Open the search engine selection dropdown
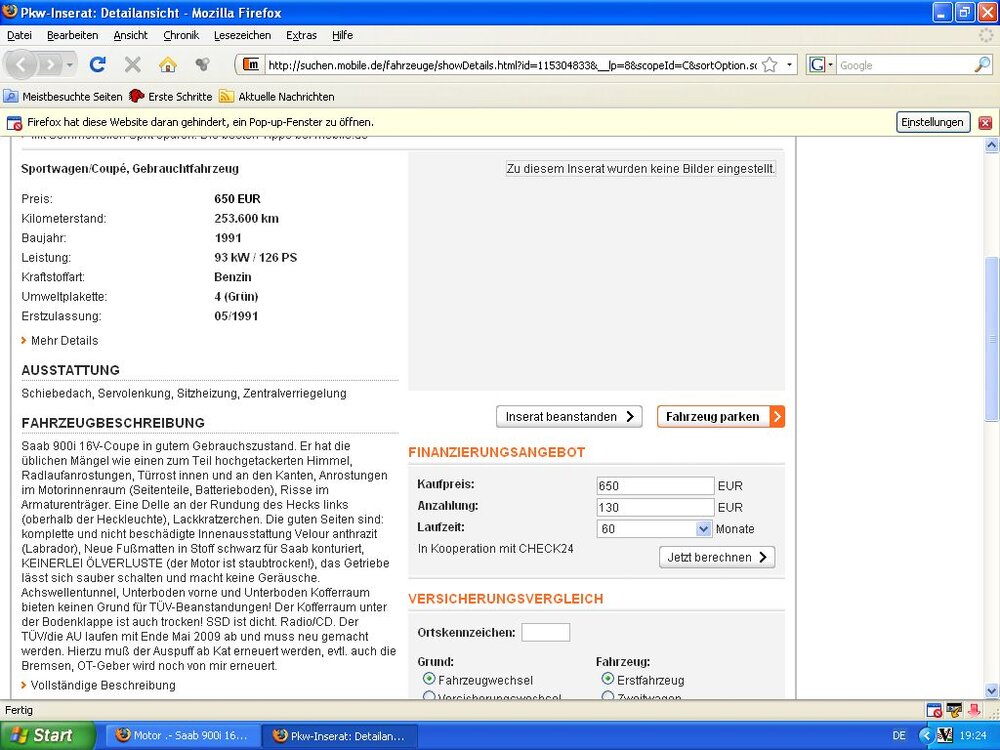Screen dimensions: 1000x750 click(830, 65)
